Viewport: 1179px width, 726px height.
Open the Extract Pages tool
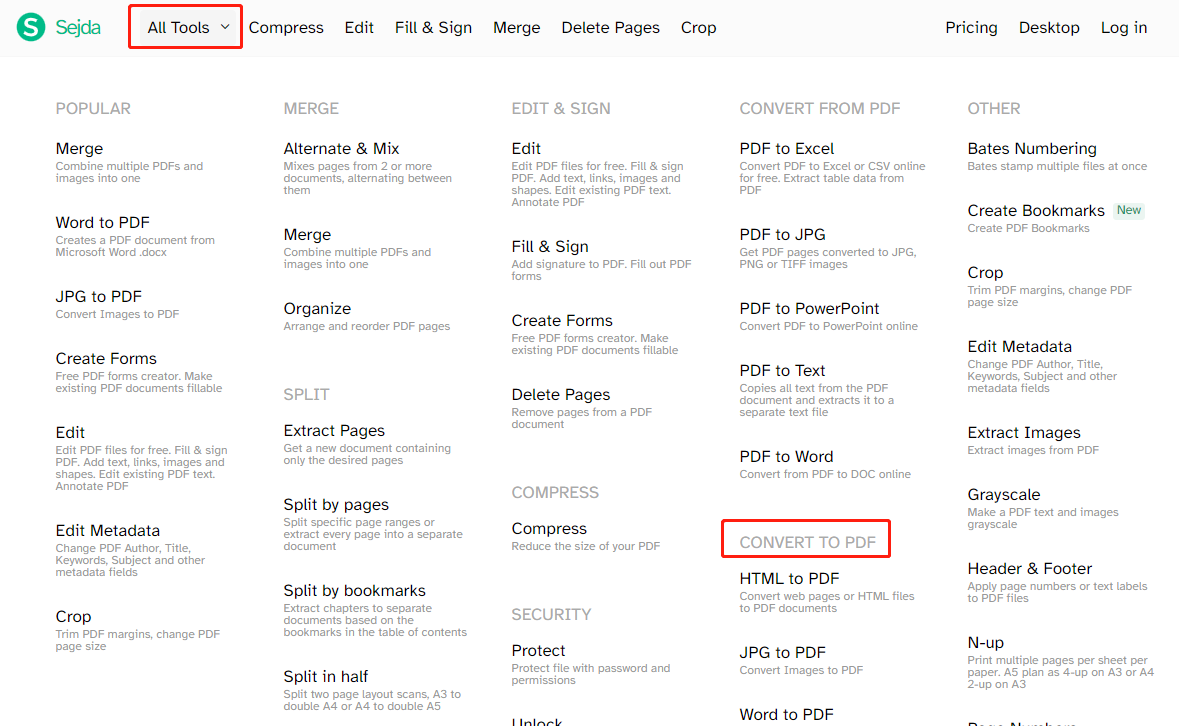(334, 431)
